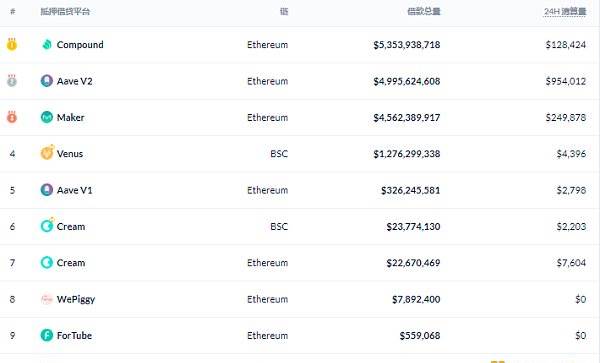Click the BSC Cream logo icon
Viewport: 600px width, 363px height.
click(47, 225)
